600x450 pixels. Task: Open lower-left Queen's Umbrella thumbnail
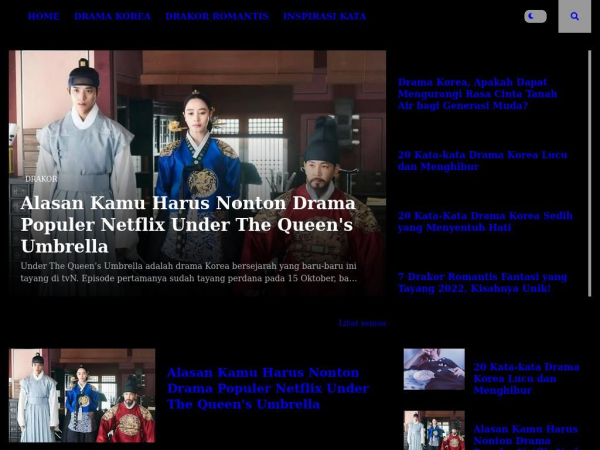(x=82, y=395)
